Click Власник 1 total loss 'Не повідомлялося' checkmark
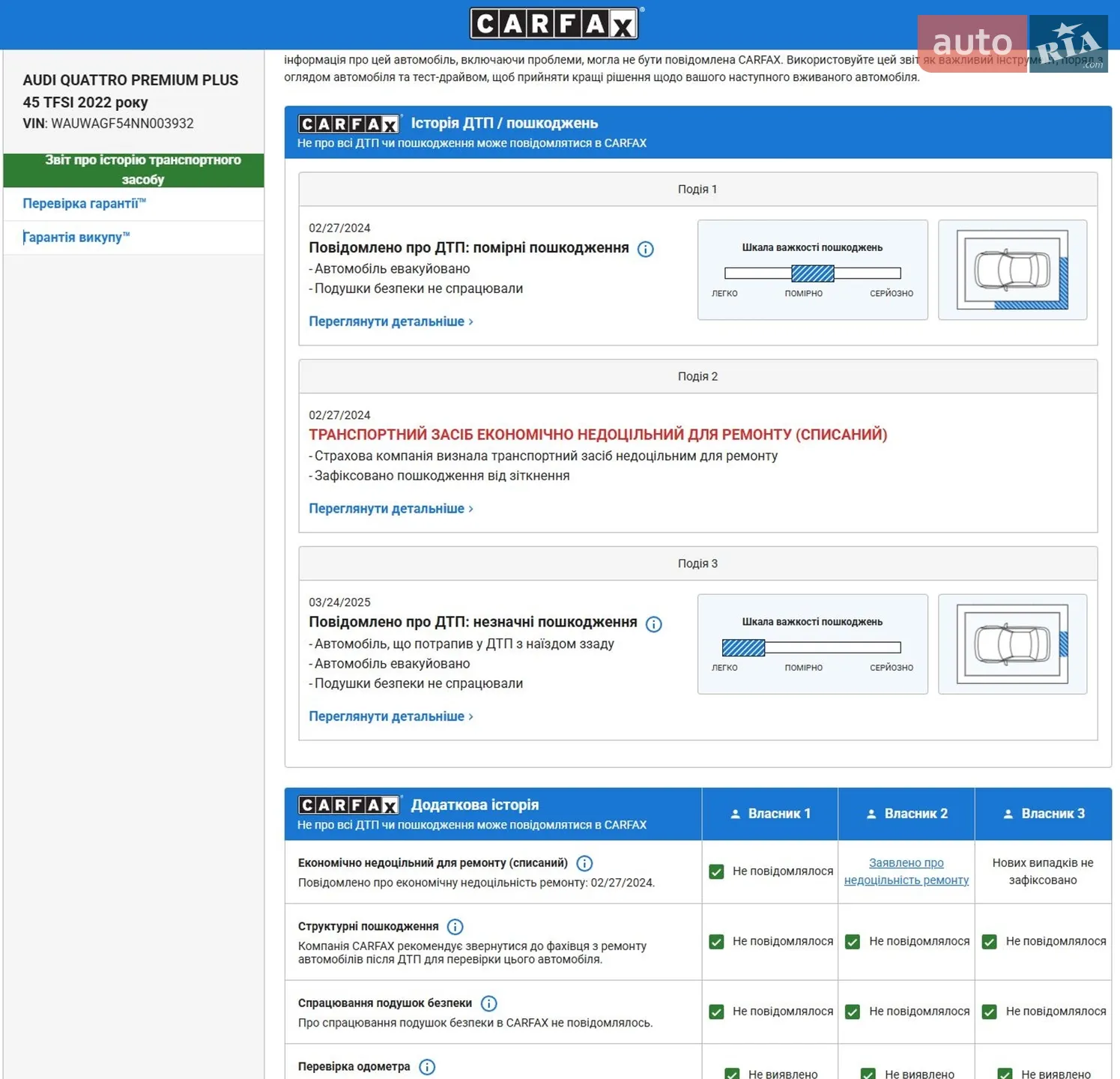 point(717,871)
